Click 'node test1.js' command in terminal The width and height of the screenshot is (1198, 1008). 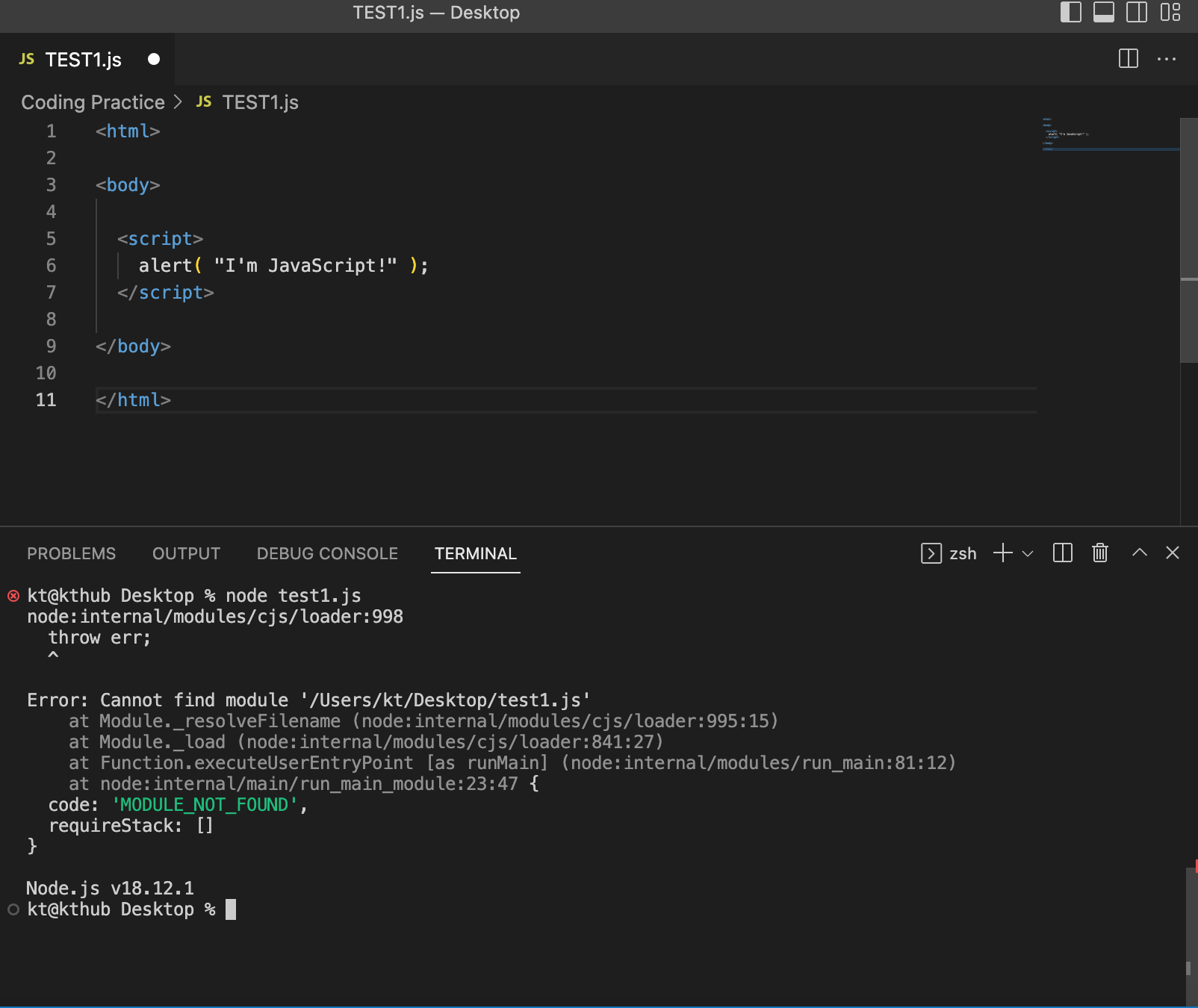pyautogui.click(x=294, y=596)
